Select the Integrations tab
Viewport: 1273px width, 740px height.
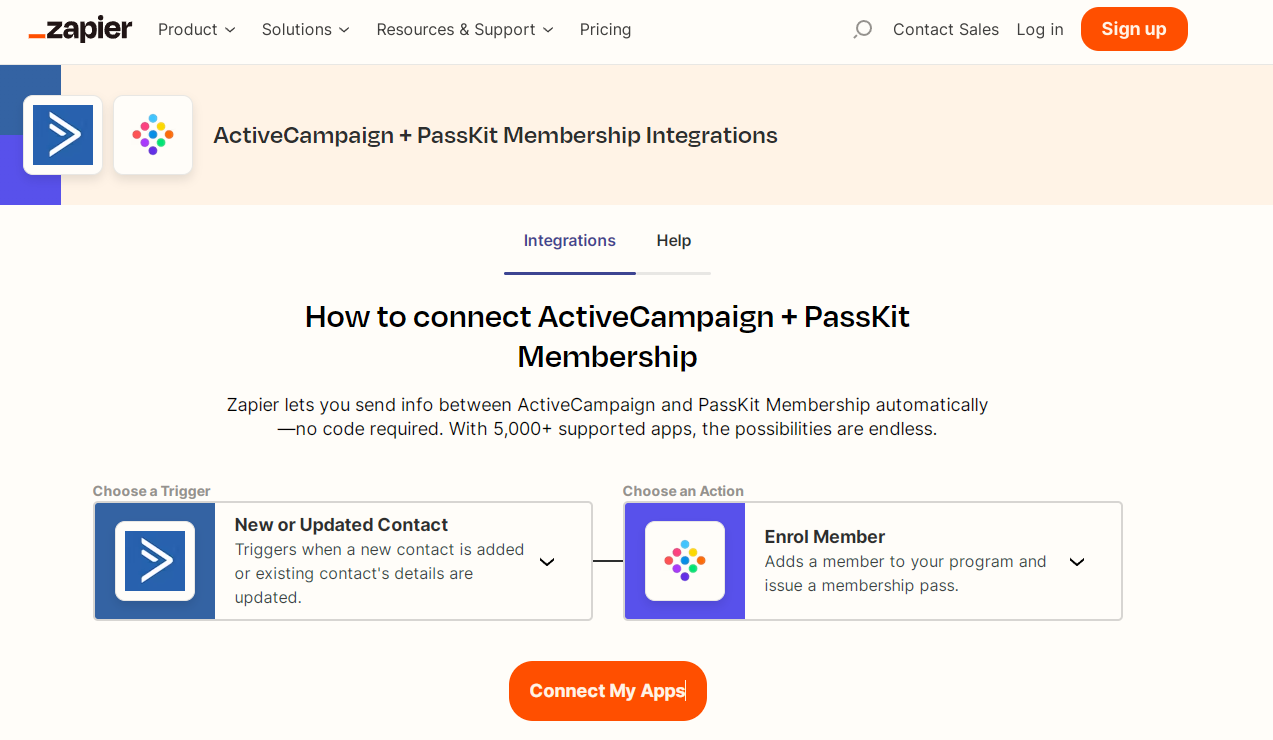tap(570, 241)
